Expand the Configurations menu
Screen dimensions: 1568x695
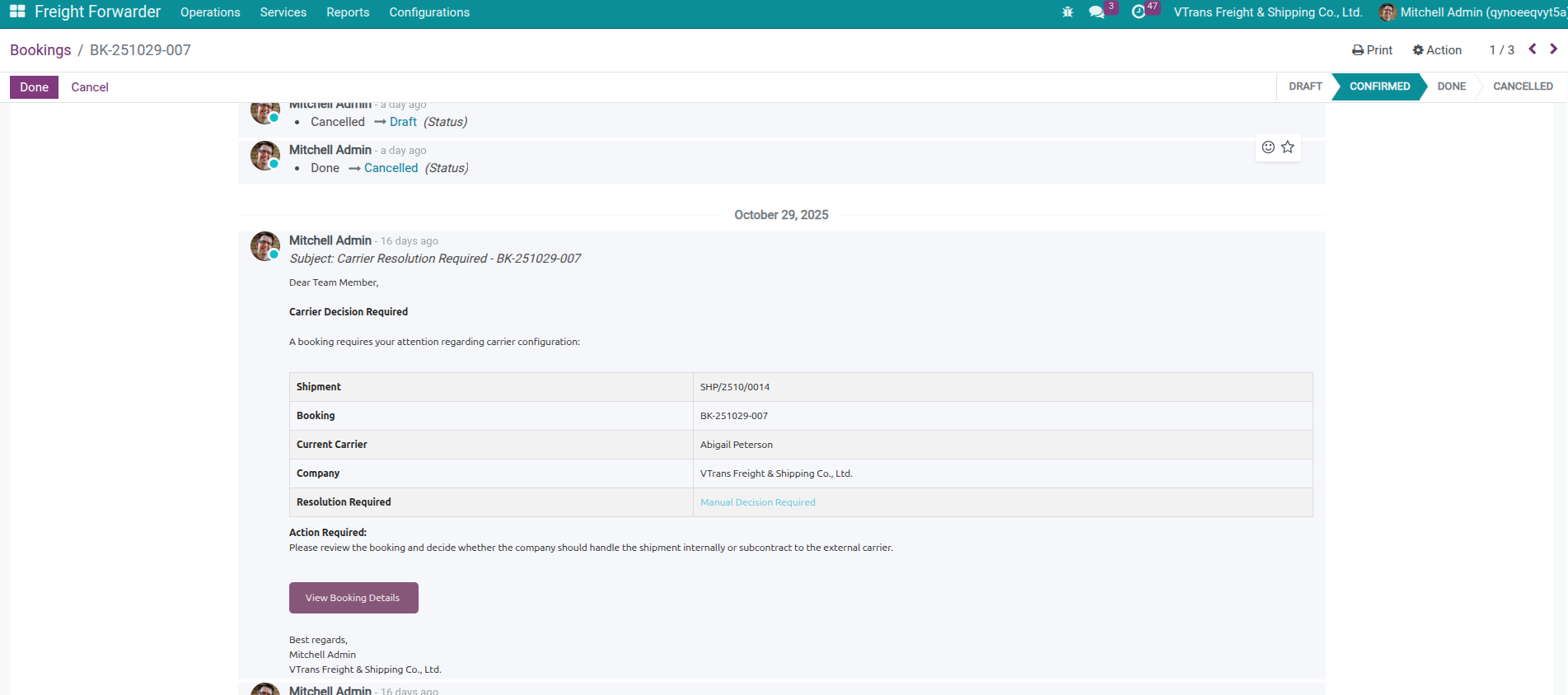click(x=429, y=12)
